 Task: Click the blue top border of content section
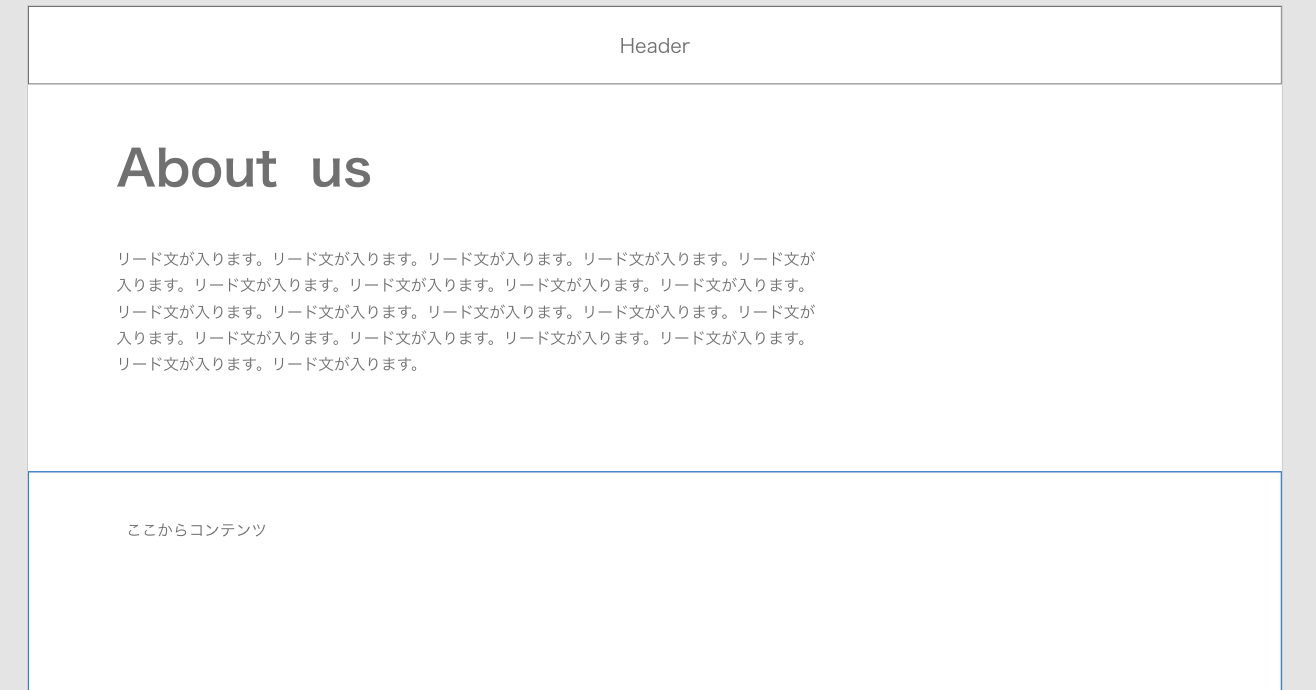[655, 472]
